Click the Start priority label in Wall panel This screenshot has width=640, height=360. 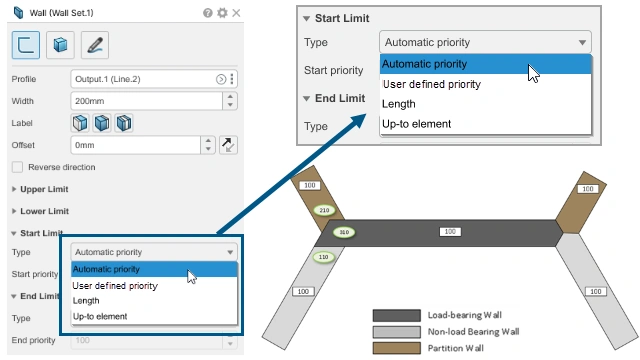[x=35, y=274]
